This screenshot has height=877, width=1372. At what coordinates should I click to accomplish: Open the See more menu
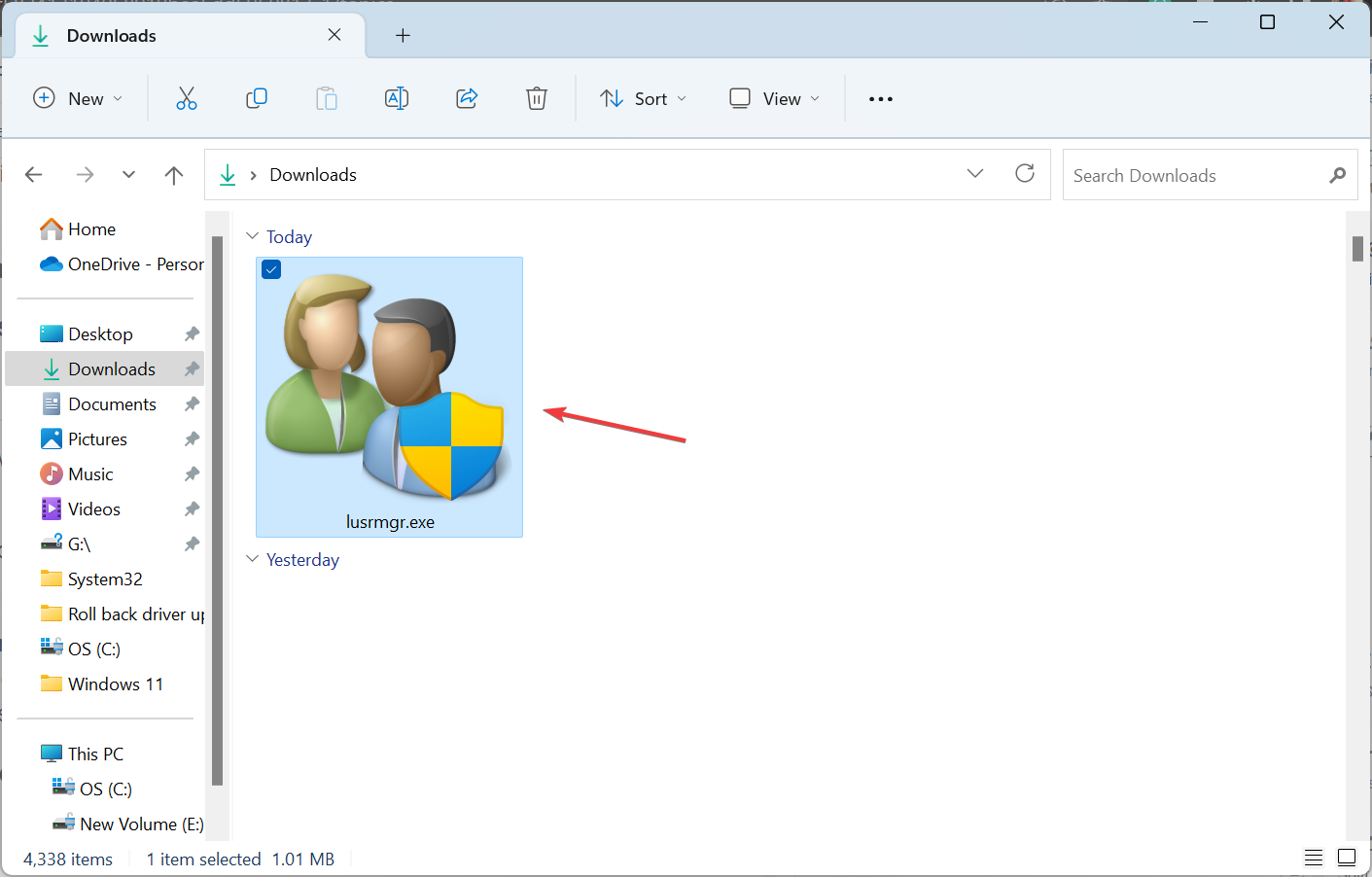point(880,98)
